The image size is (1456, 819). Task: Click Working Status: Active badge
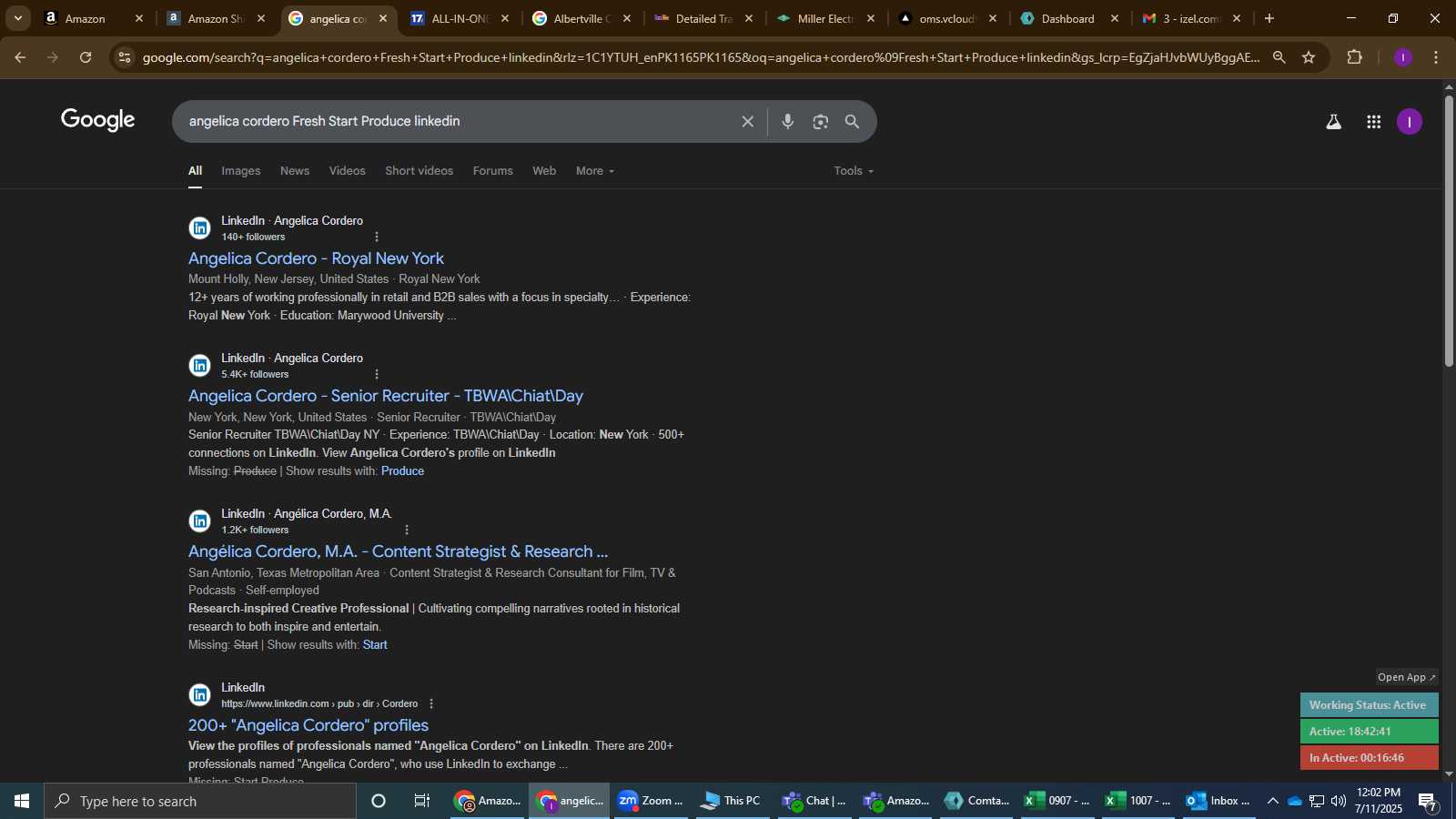[x=1369, y=705]
